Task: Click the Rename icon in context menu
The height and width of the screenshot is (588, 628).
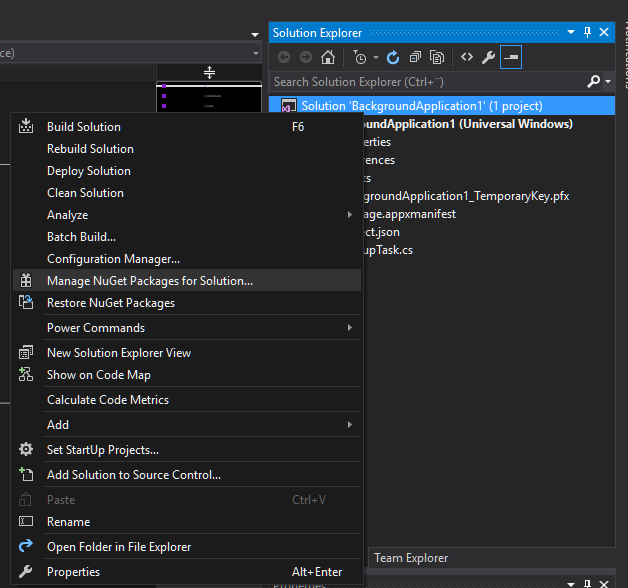Action: pos(26,522)
